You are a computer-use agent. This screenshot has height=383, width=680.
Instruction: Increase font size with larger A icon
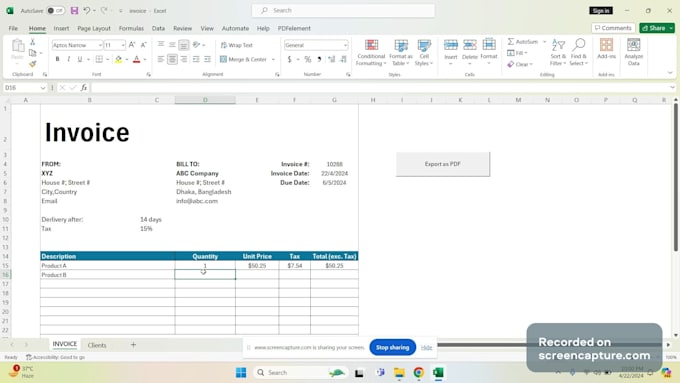[x=132, y=45]
